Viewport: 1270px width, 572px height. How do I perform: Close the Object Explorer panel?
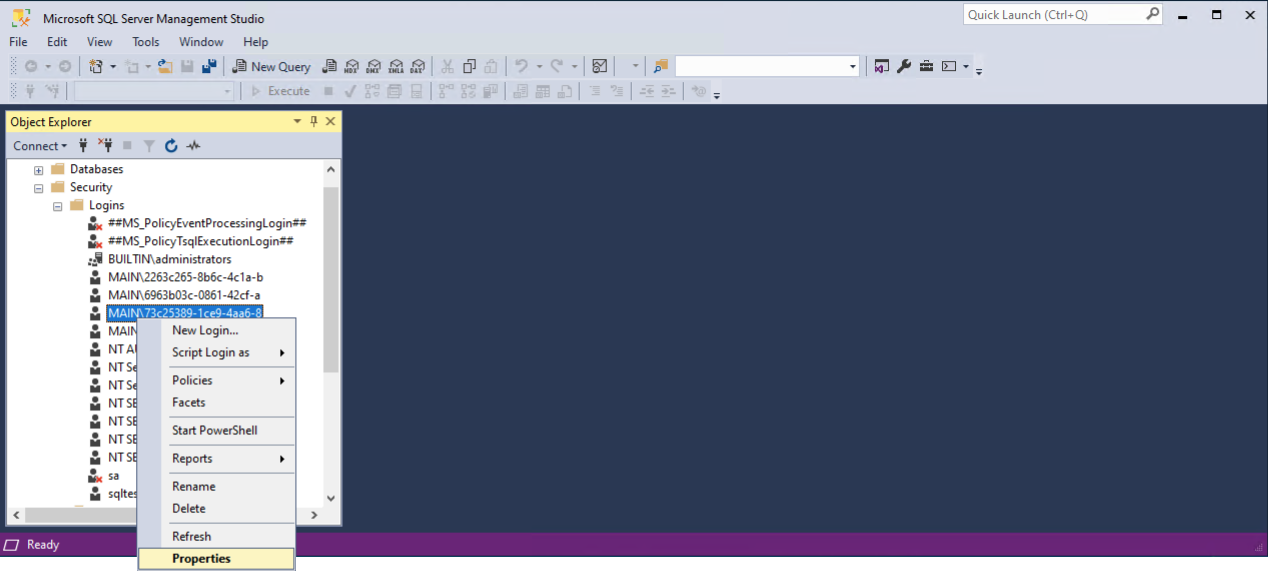(x=330, y=121)
